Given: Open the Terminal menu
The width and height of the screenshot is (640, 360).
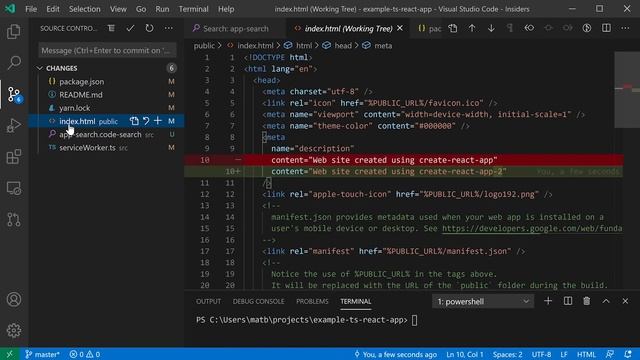Looking at the screenshot, I should [193, 9].
